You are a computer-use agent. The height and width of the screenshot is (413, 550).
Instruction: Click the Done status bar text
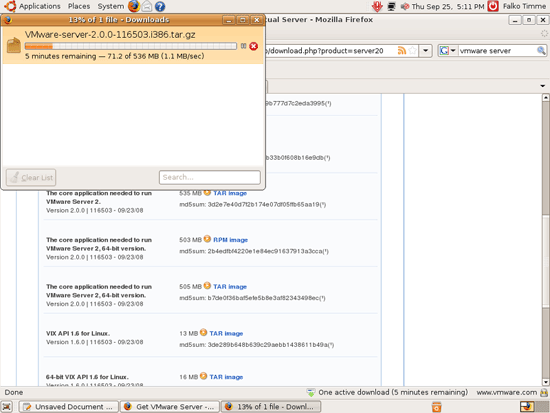(14, 392)
